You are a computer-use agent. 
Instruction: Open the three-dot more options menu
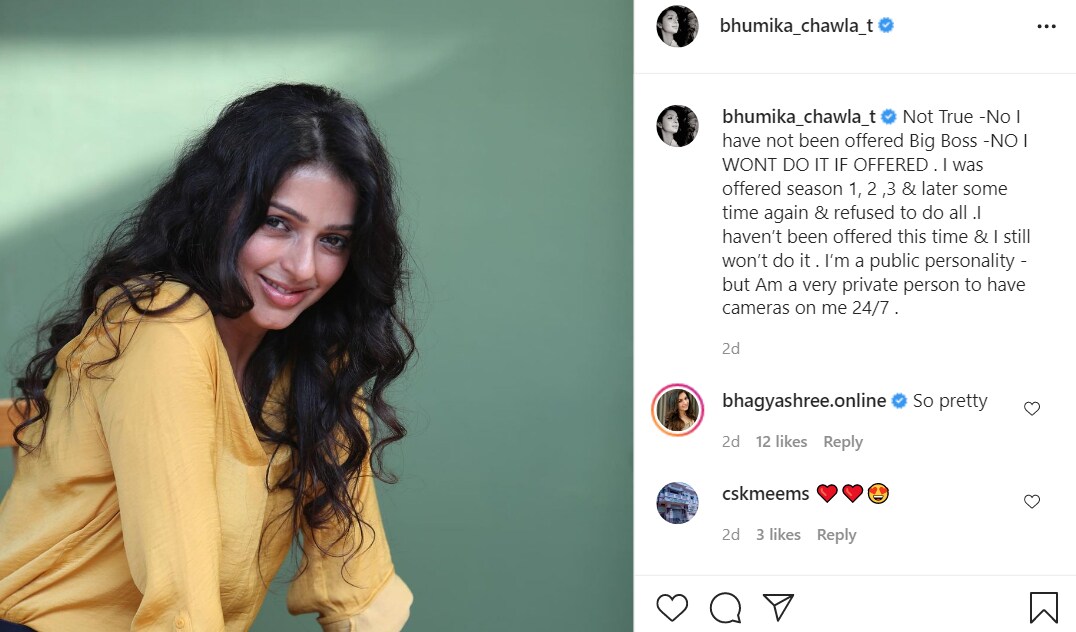click(x=1046, y=26)
